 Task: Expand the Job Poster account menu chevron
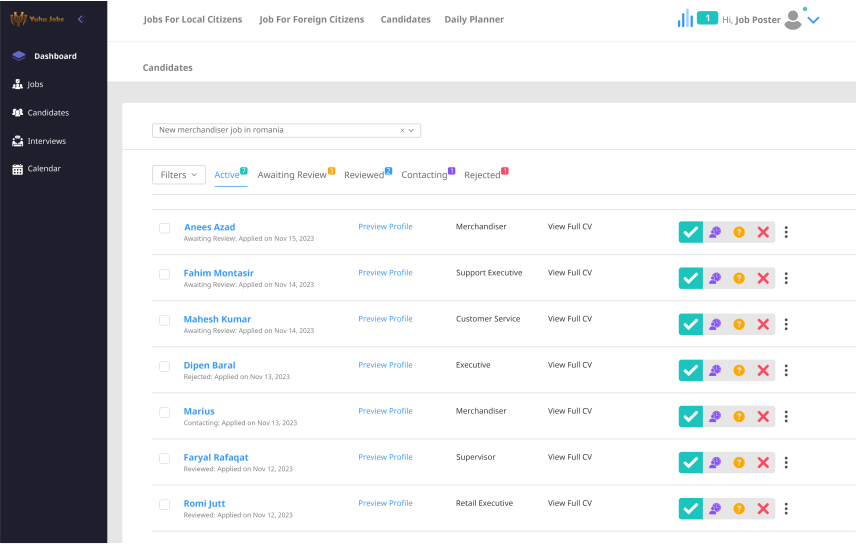click(813, 20)
